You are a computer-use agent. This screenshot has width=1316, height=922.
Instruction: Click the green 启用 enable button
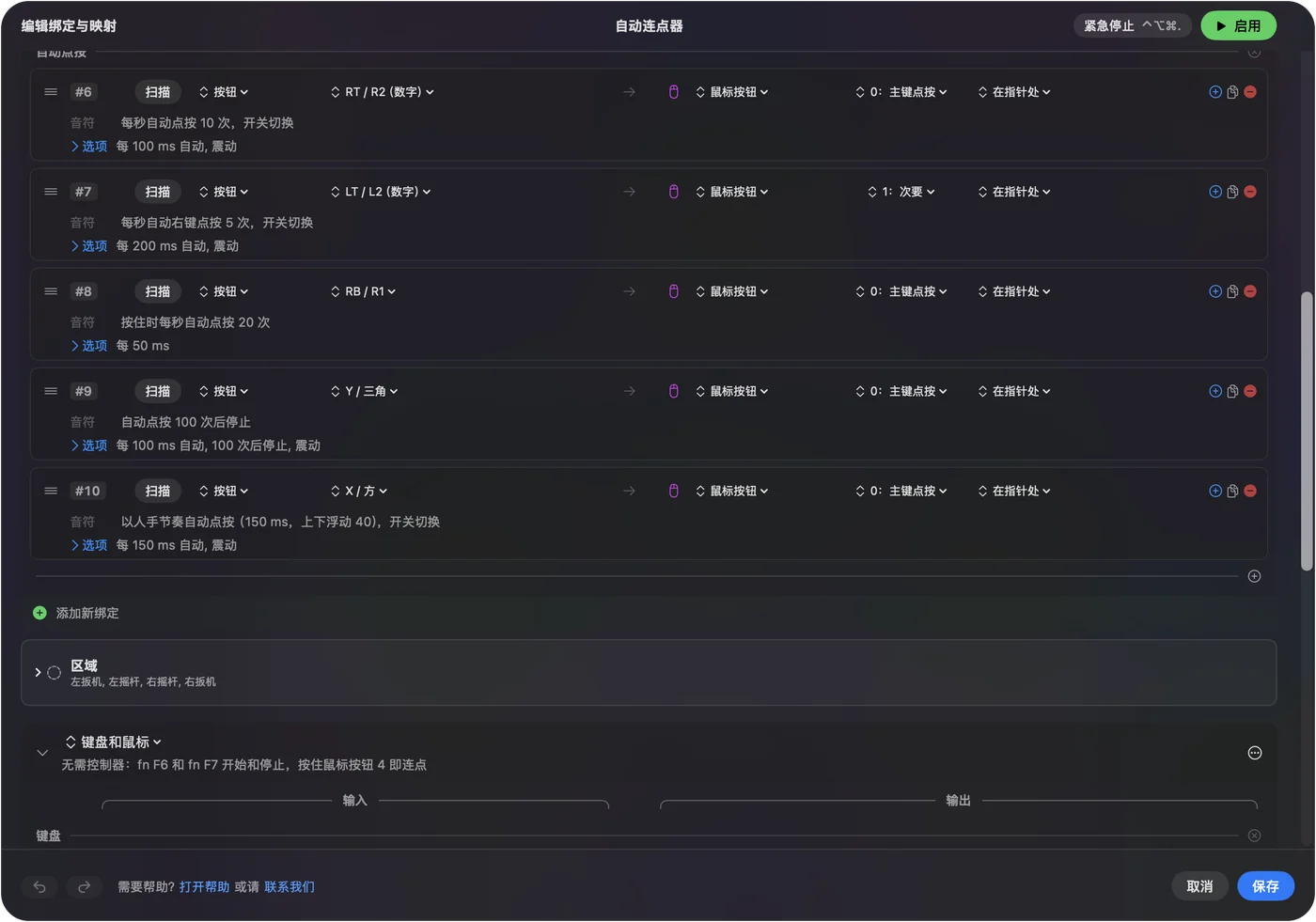(x=1238, y=26)
